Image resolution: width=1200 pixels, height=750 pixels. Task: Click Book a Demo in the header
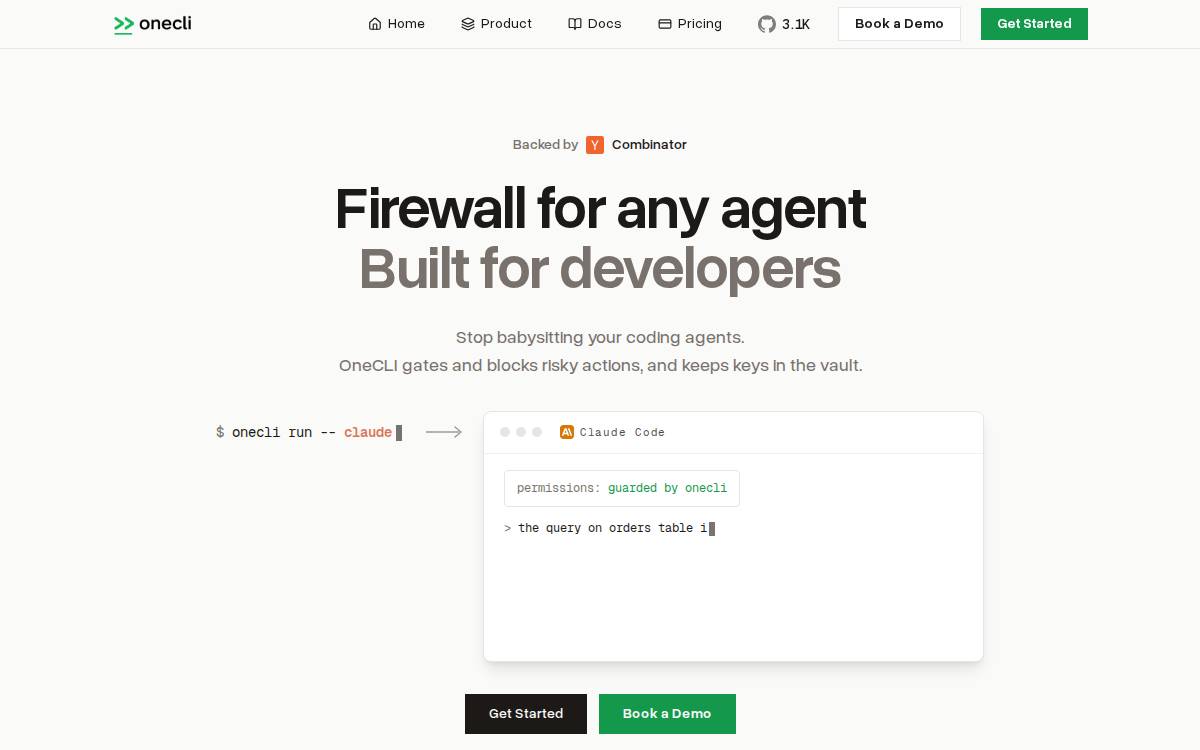tap(899, 24)
